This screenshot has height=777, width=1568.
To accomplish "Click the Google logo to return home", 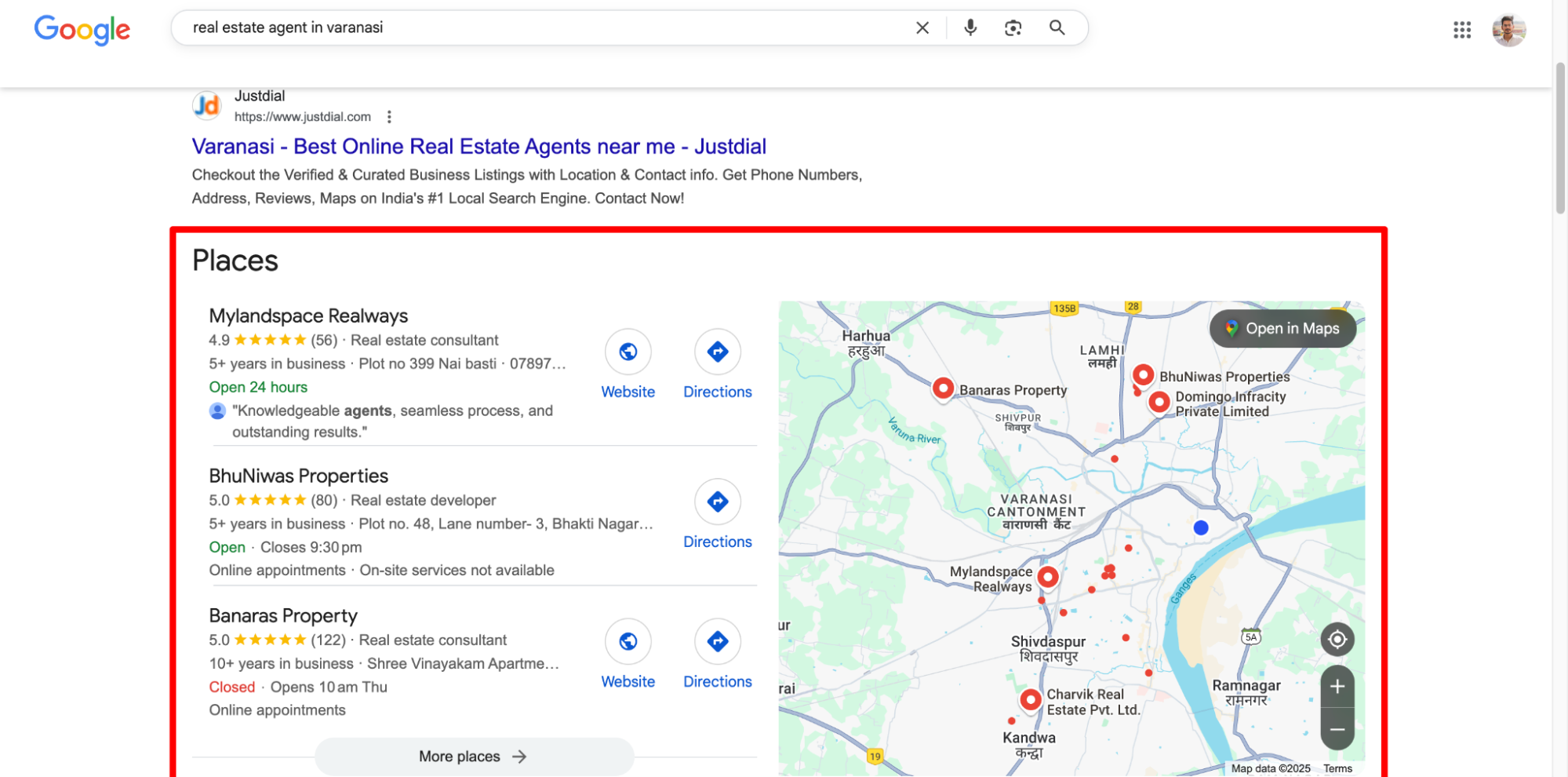I will click(82, 30).
